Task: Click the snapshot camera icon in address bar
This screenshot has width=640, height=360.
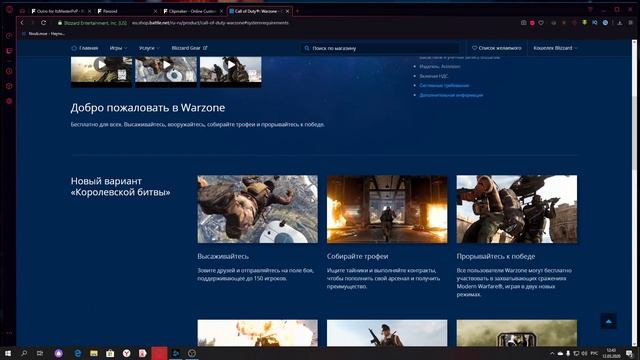Action: coord(523,23)
